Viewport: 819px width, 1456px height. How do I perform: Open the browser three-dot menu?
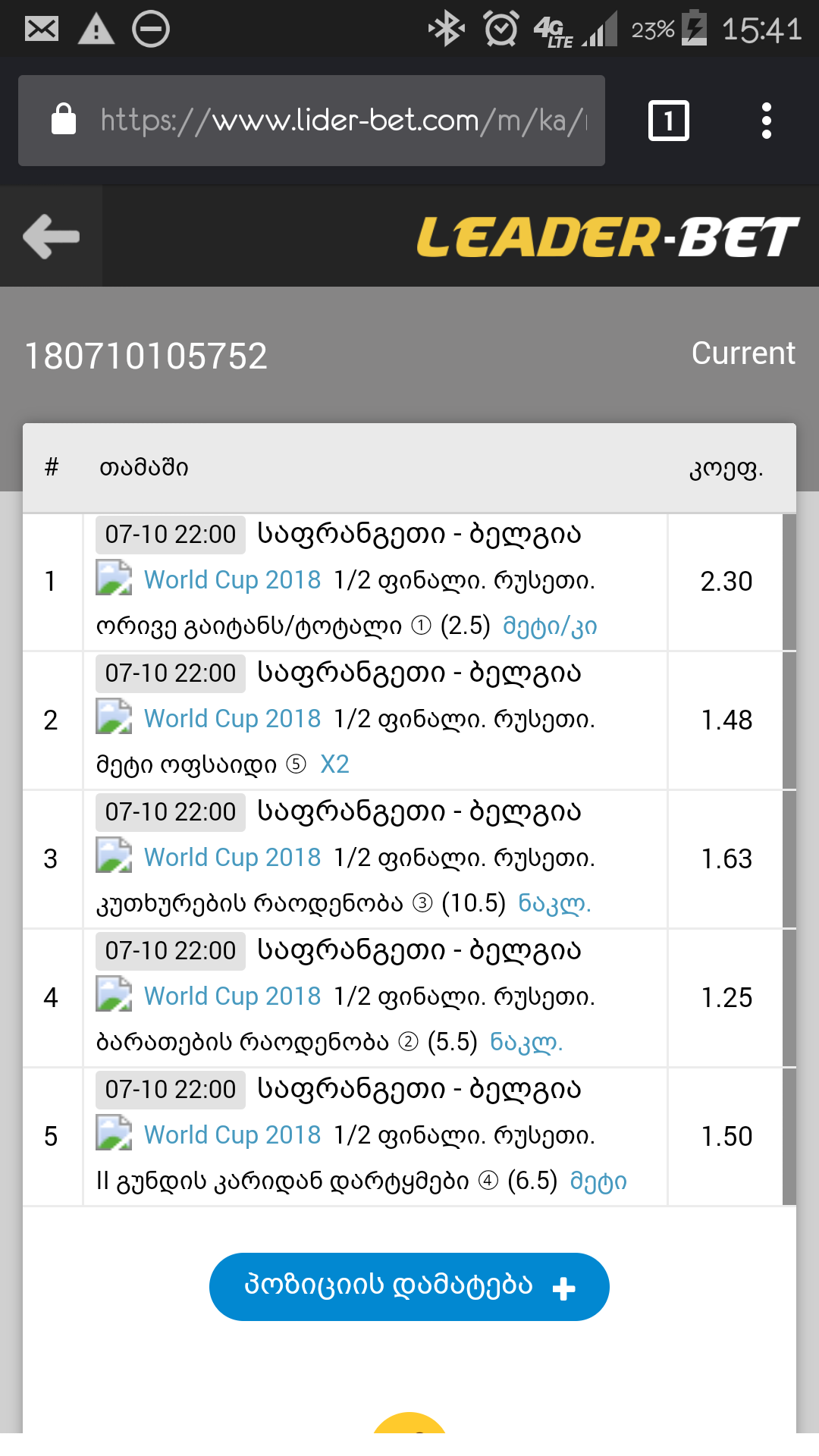[767, 121]
